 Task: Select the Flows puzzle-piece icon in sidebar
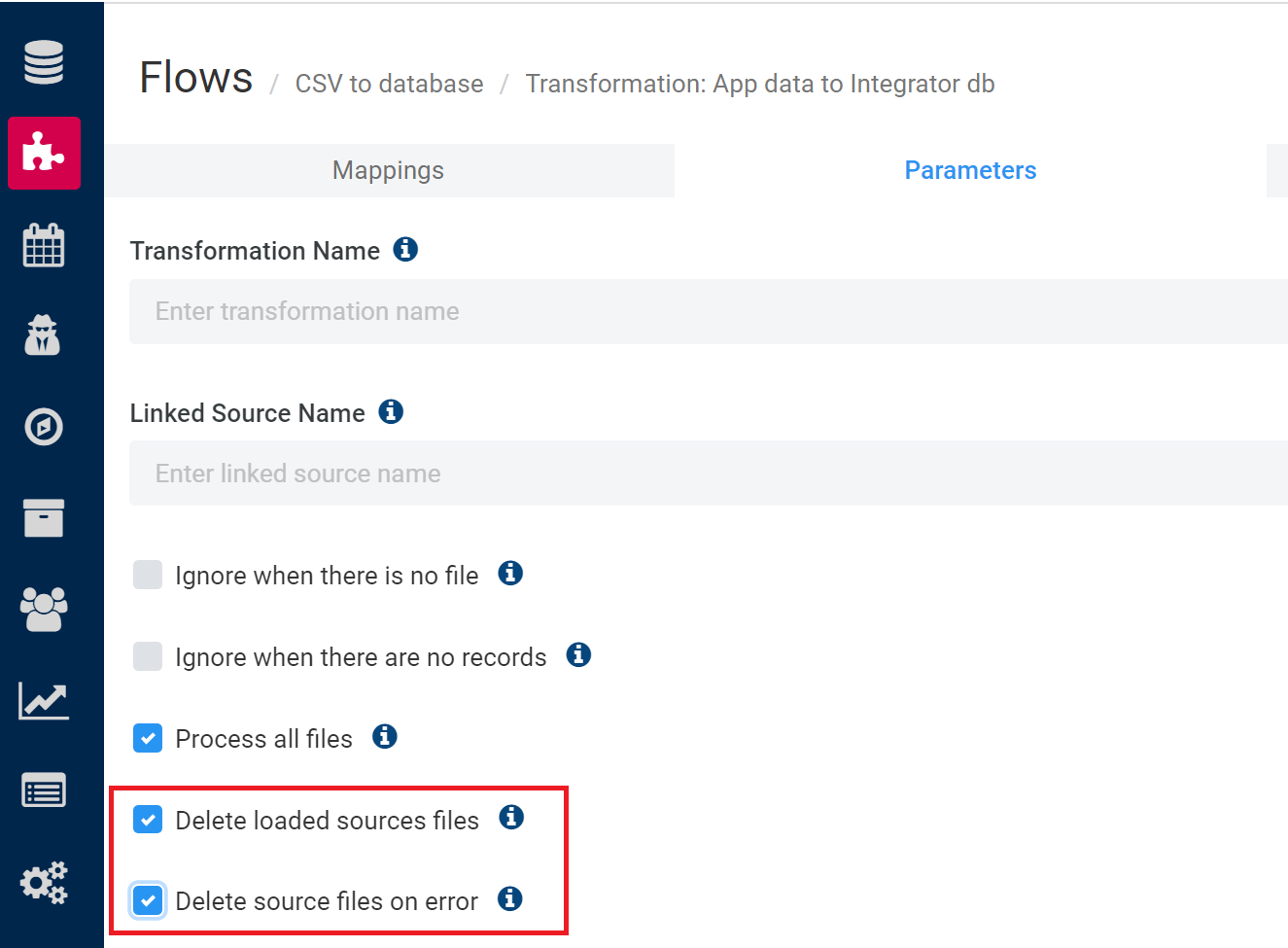click(44, 153)
